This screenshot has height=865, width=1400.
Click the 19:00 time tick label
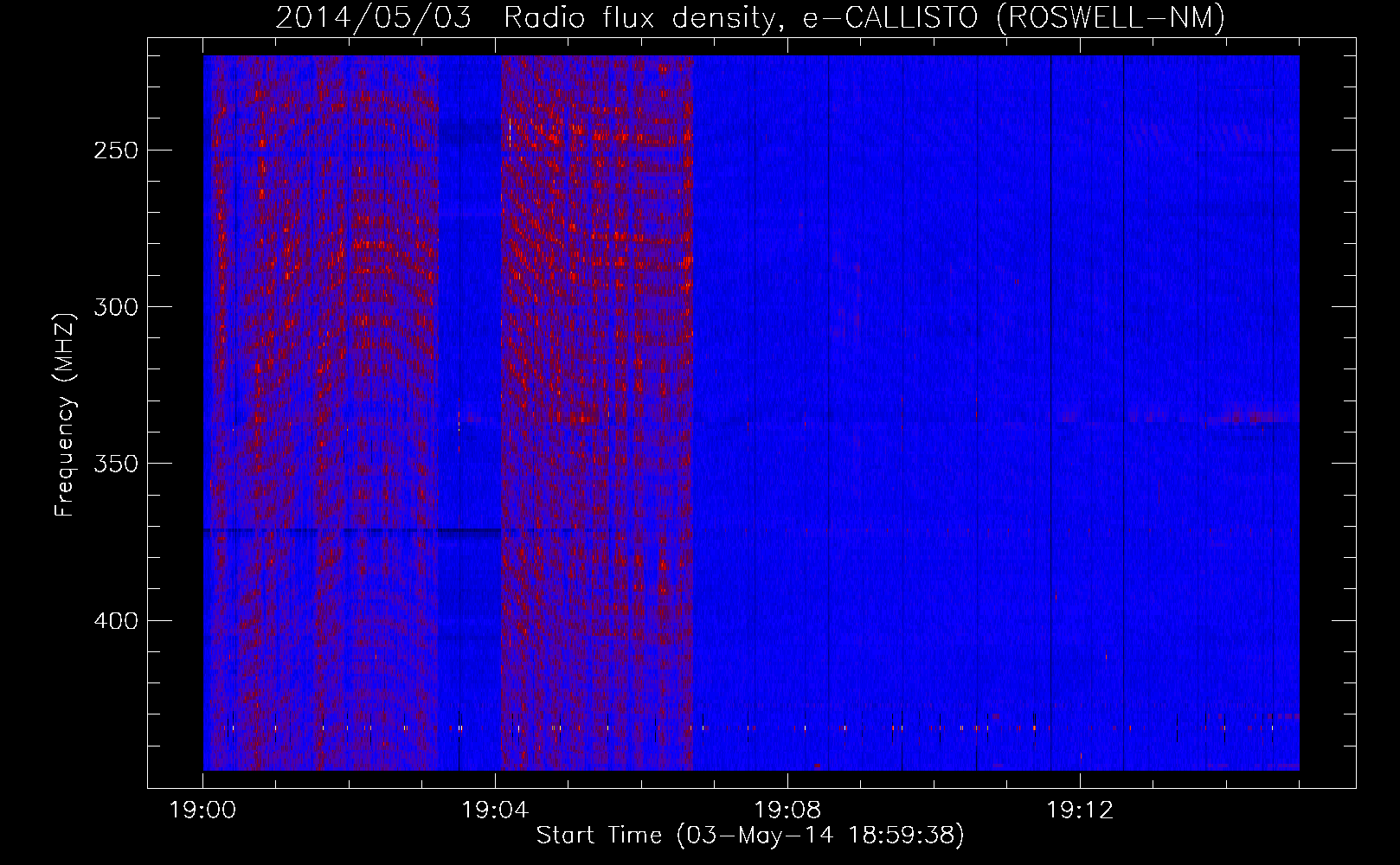coord(203,811)
